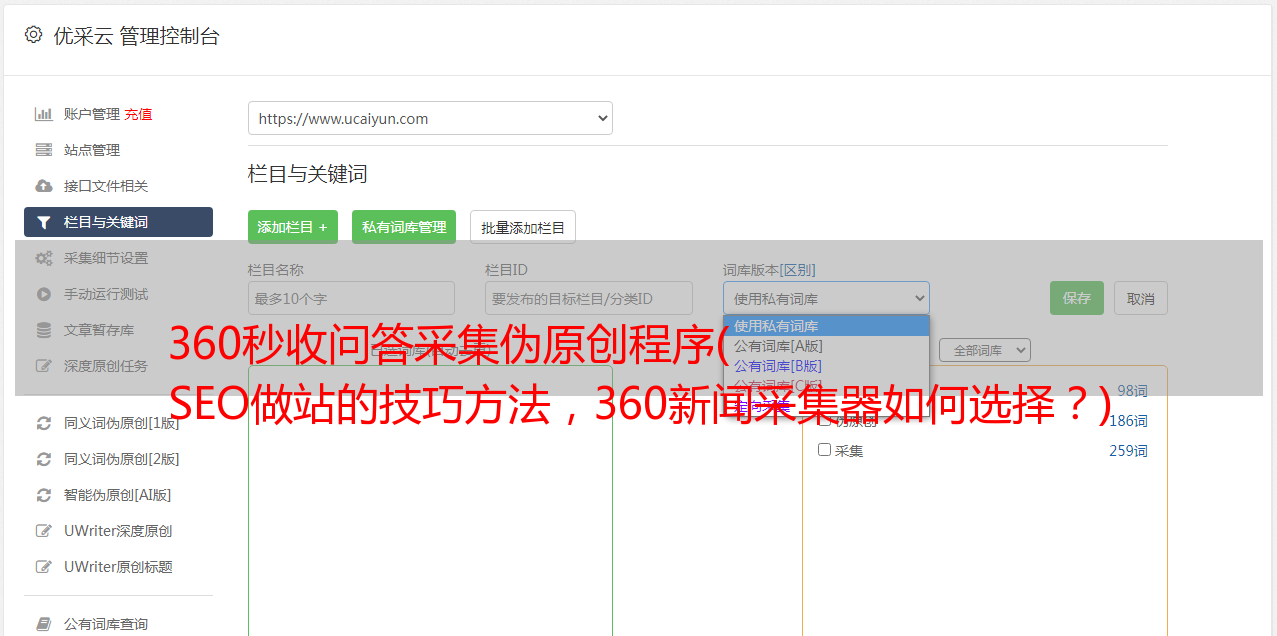Click the filter icon of 栏目与关键词
Screen dimensions: 1277x636
pyautogui.click(x=43, y=222)
